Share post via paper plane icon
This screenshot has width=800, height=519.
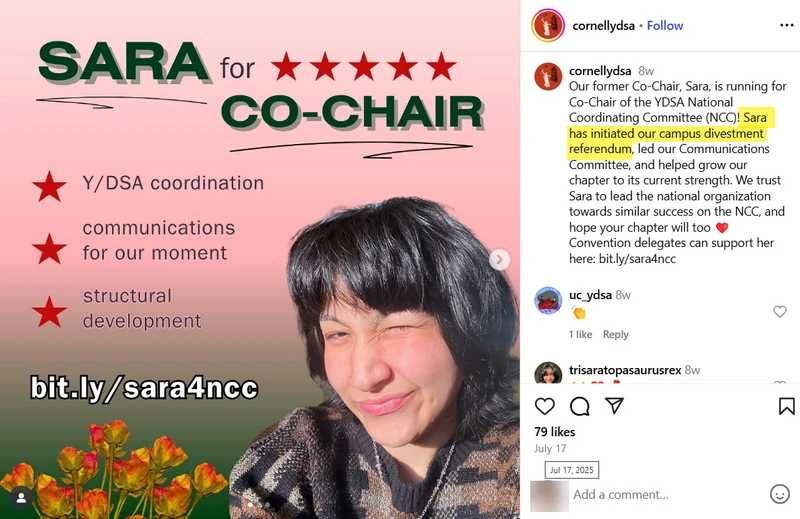click(614, 406)
